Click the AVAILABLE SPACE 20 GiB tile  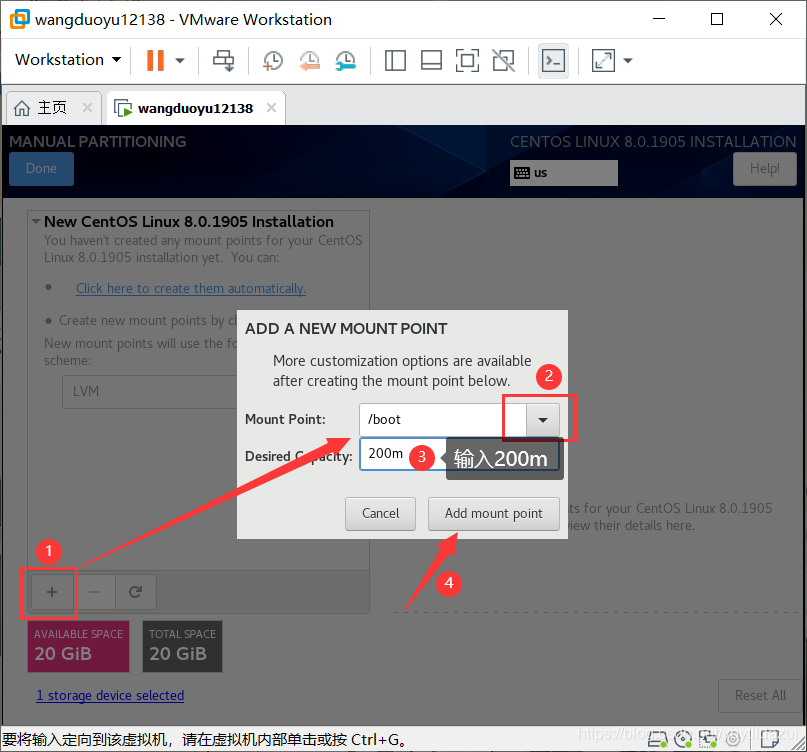(78, 646)
